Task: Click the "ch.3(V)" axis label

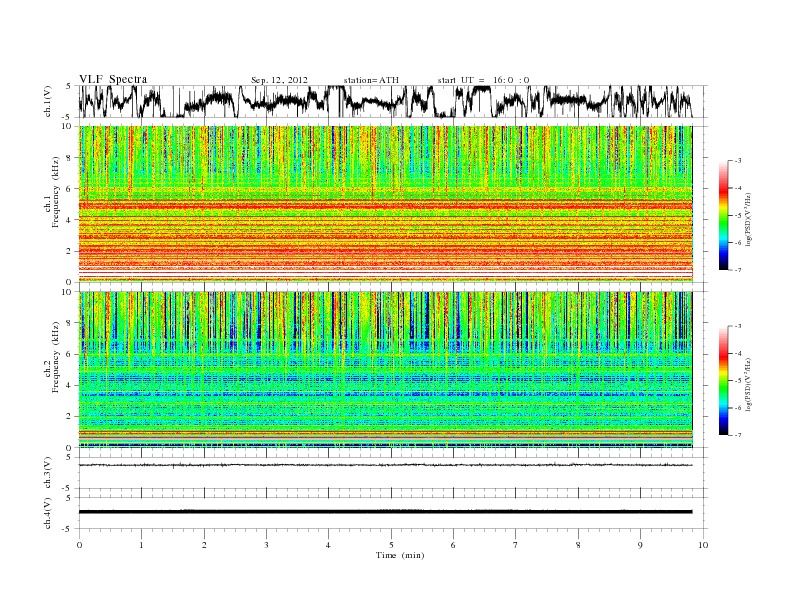Action: pos(47,473)
